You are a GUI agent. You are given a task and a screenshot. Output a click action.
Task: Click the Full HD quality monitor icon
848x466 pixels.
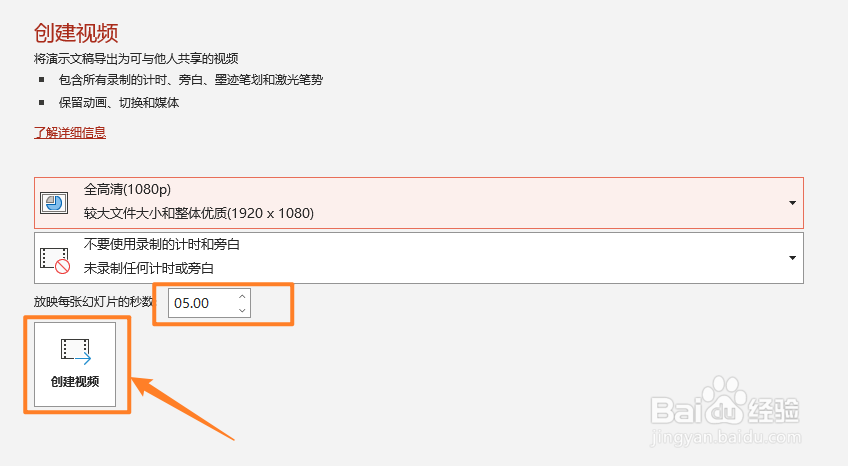(x=54, y=203)
